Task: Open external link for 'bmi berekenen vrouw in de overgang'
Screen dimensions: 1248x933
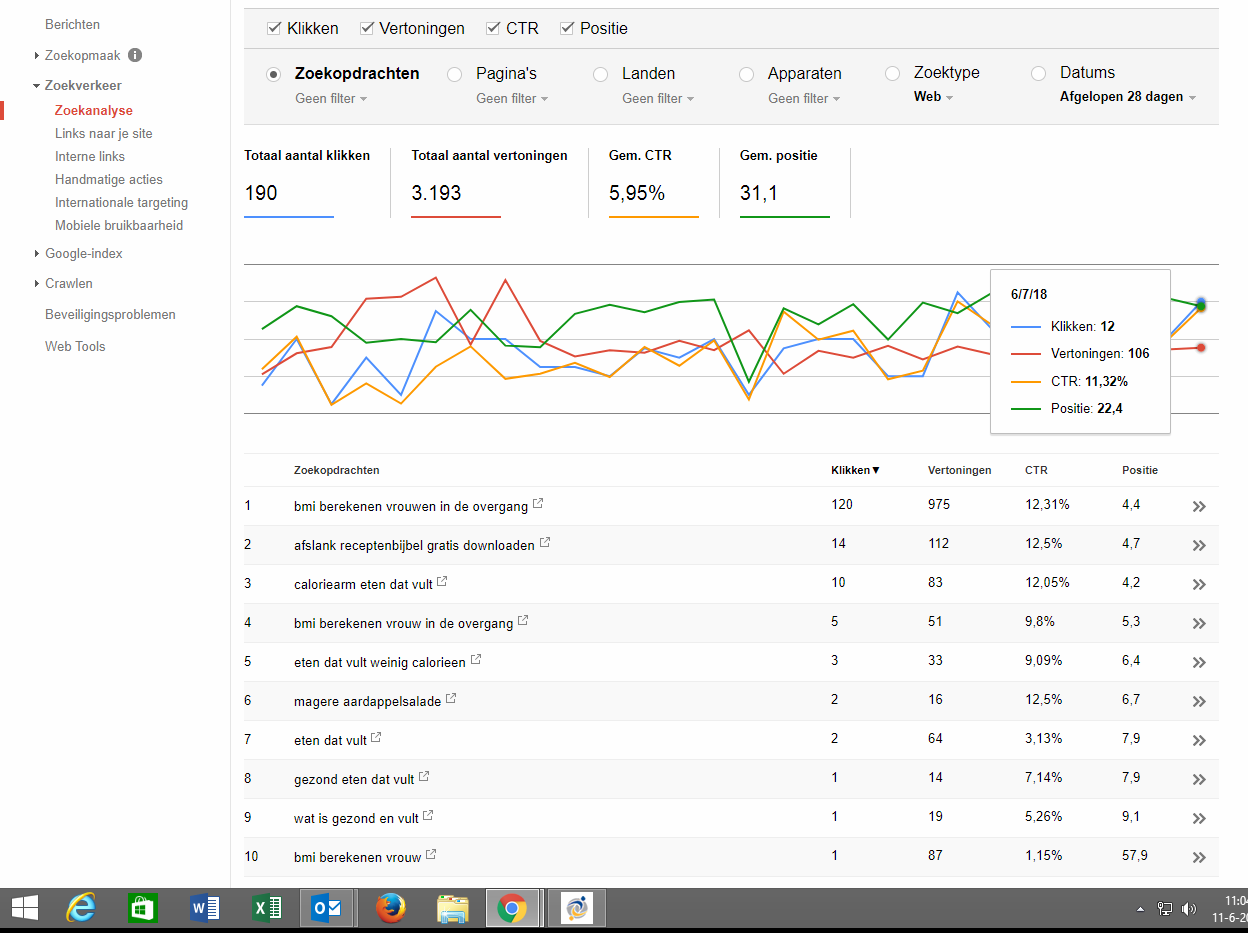Action: click(523, 621)
